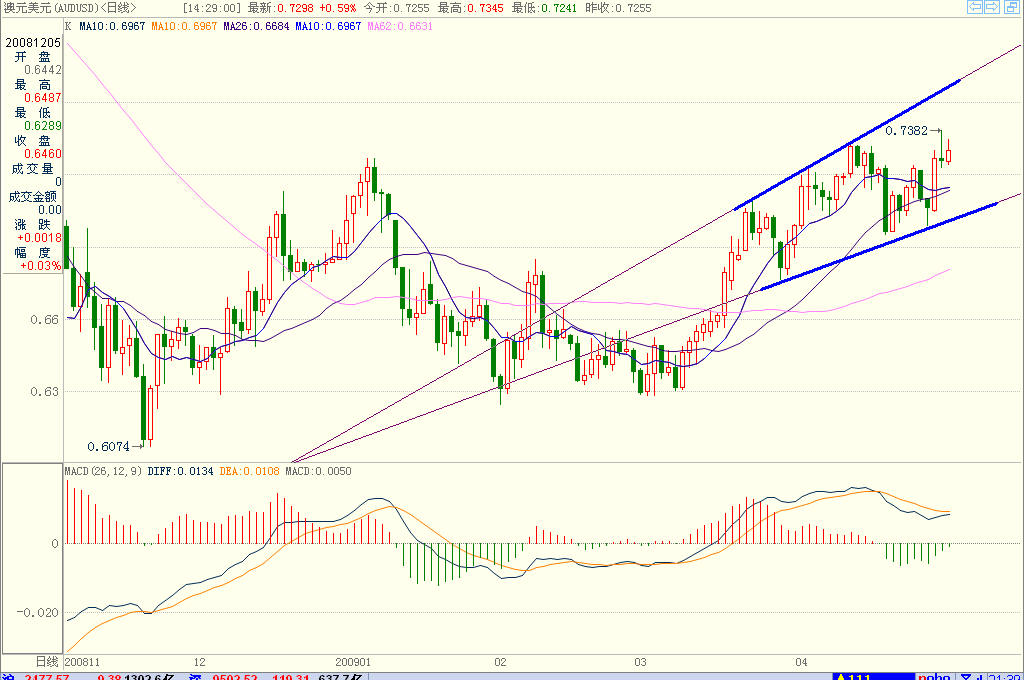Click the -0.020 MACD axis label
Screen dimensions: 1024x680
tap(37, 613)
